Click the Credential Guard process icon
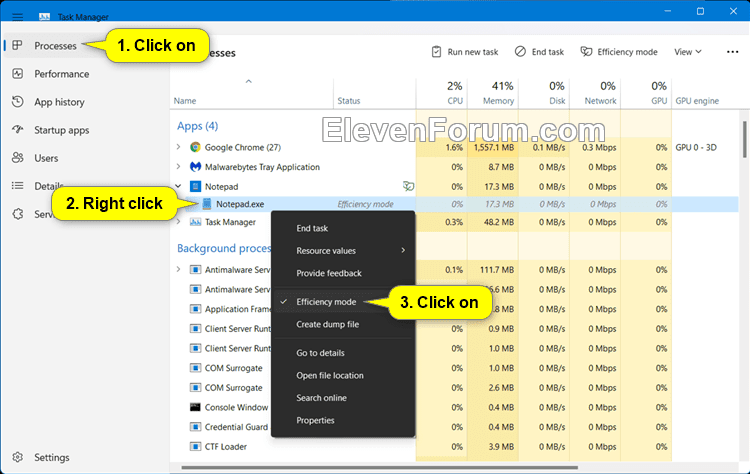The image size is (750, 474). tap(195, 427)
